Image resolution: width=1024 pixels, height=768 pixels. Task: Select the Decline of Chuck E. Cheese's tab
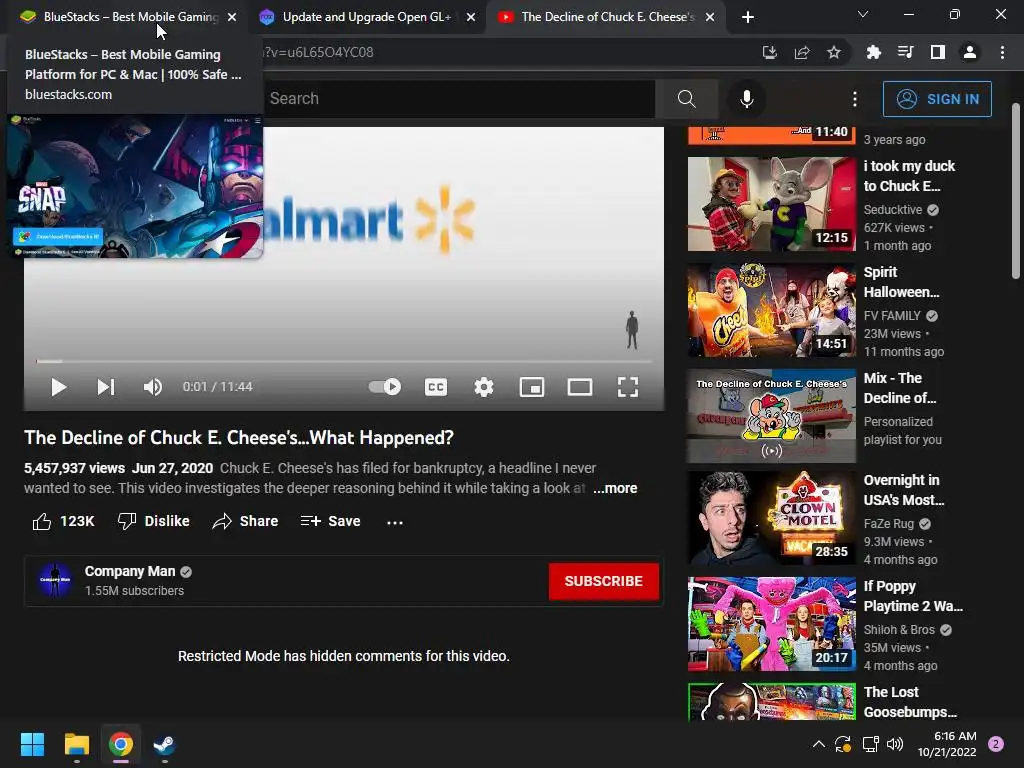607,17
